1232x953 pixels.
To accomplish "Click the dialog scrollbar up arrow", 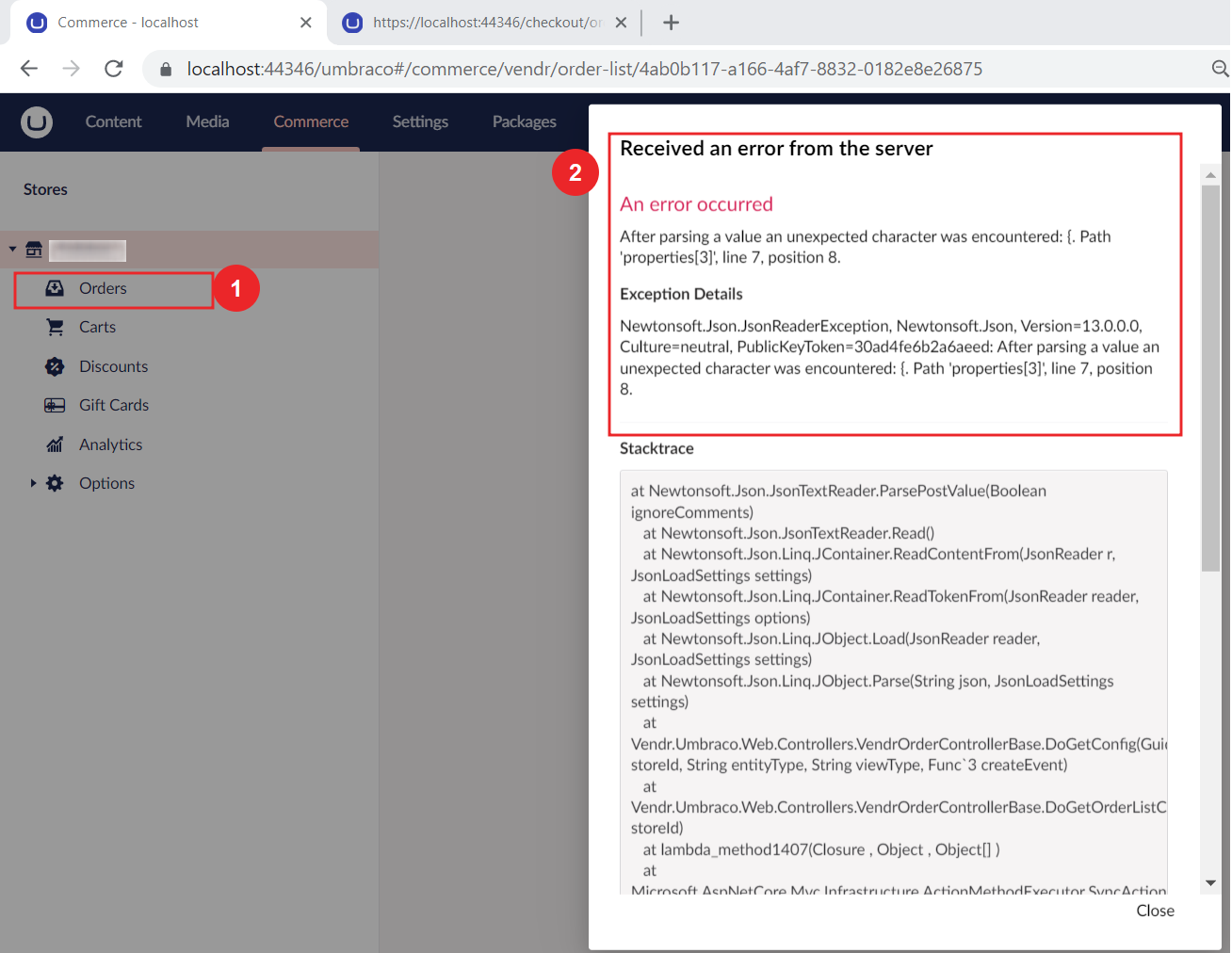I will tap(1210, 175).
